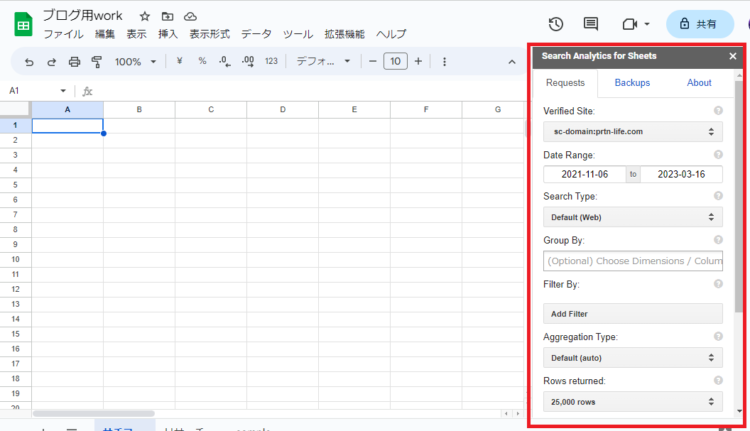This screenshot has height=431, width=750.
Task: Open the zoom 100% dropdown
Action: (x=135, y=62)
